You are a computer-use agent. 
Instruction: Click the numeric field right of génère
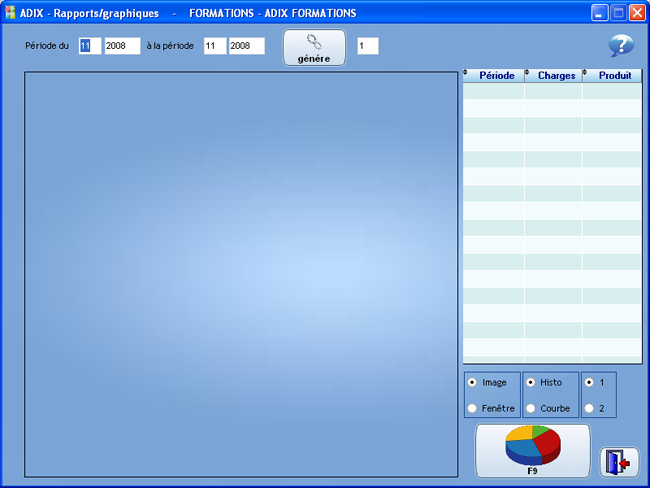point(368,46)
